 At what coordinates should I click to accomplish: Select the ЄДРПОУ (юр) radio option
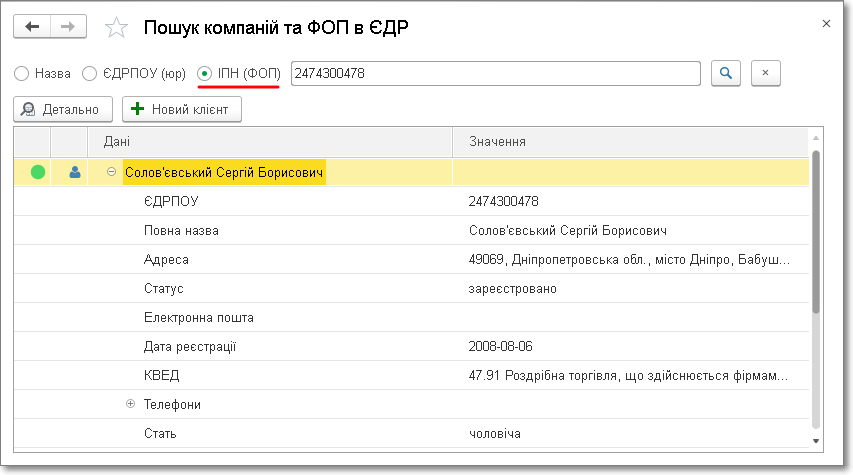[89, 74]
